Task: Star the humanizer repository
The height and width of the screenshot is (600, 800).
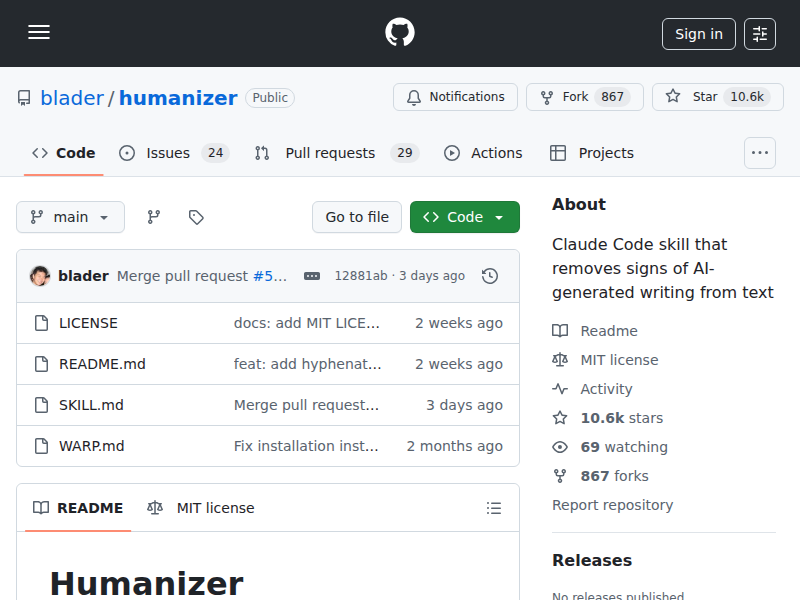Action: click(717, 97)
